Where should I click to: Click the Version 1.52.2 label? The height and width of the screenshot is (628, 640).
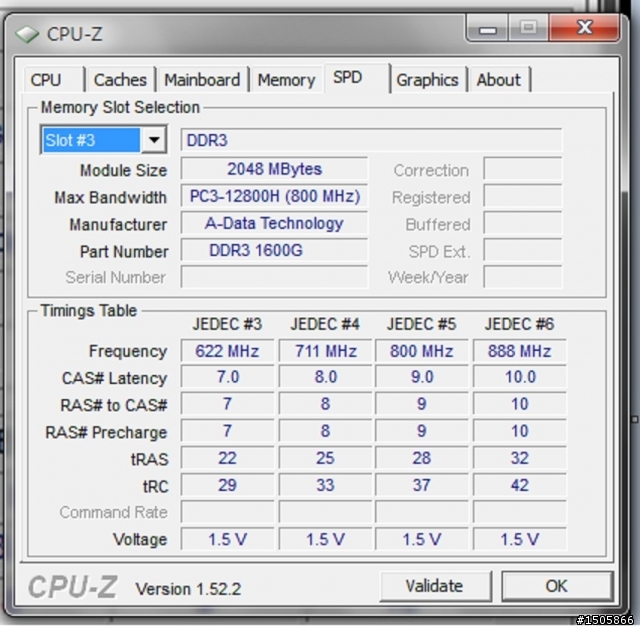(x=188, y=589)
